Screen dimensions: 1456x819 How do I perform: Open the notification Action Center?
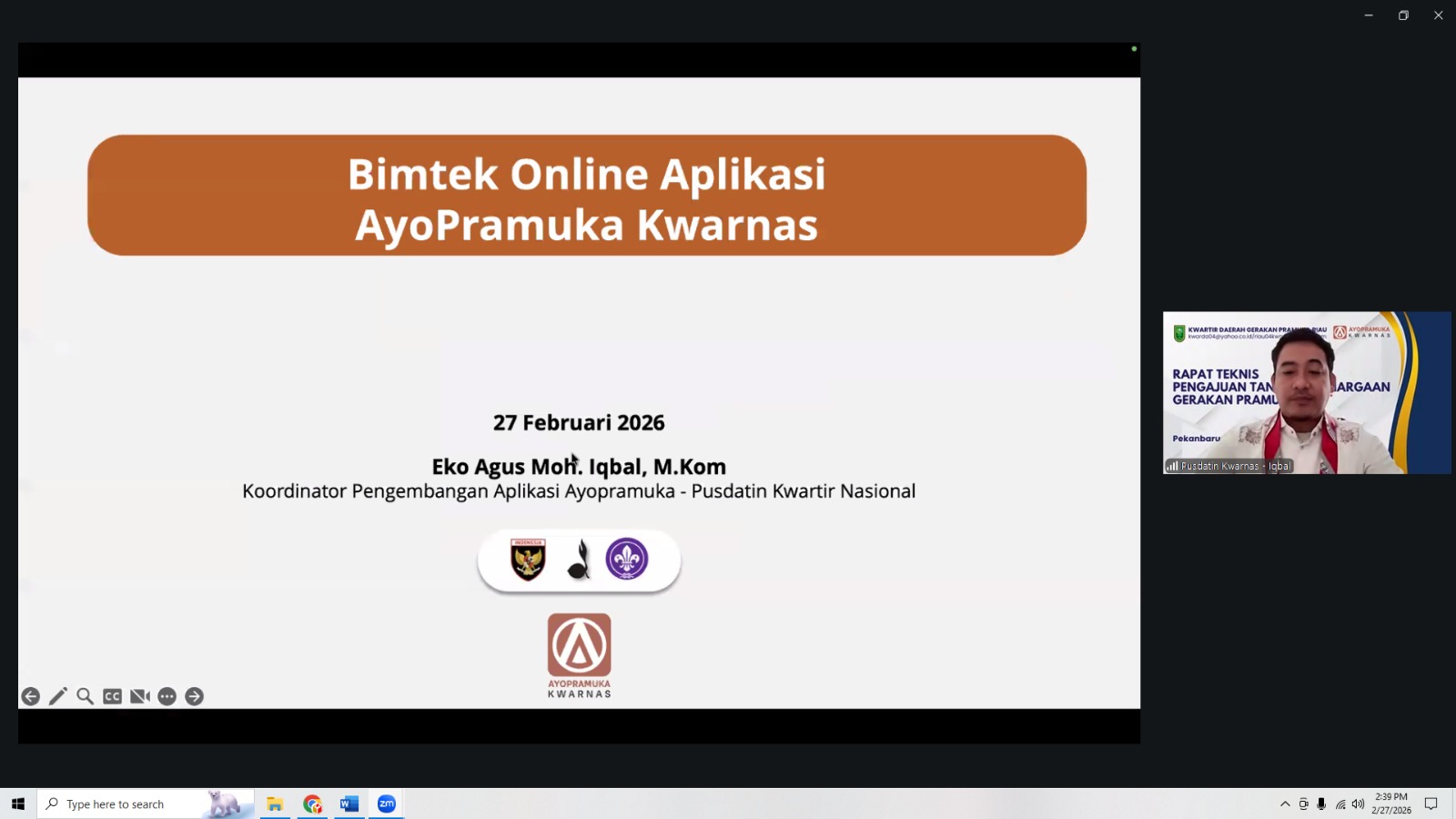pos(1431,804)
